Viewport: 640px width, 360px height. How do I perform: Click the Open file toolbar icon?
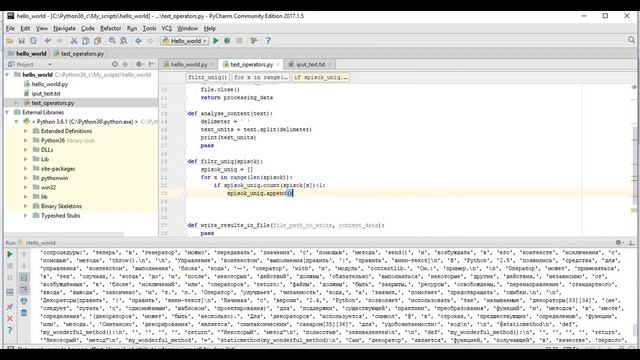click(x=10, y=41)
